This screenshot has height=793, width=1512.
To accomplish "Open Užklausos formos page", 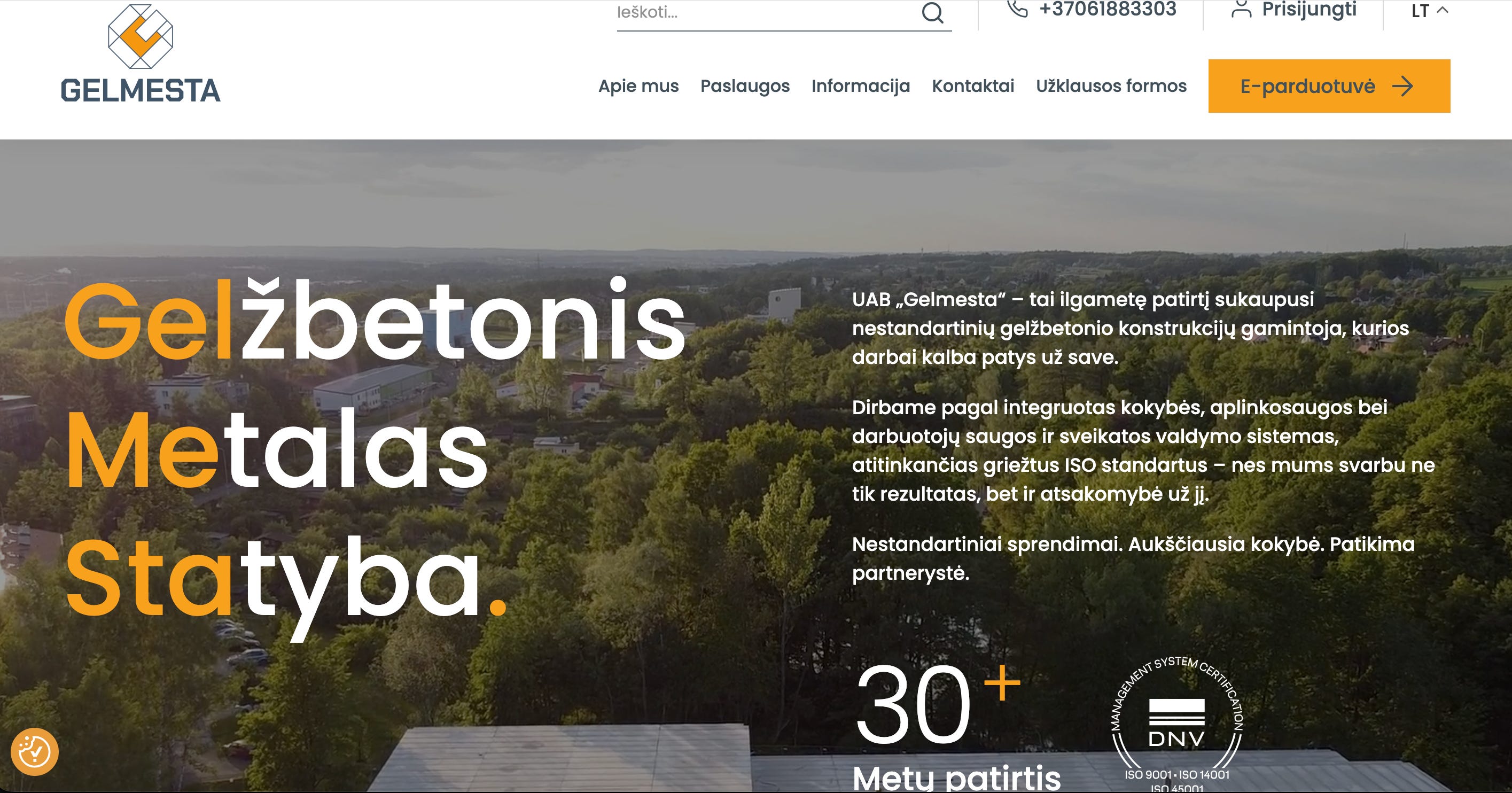I will click(x=1111, y=86).
